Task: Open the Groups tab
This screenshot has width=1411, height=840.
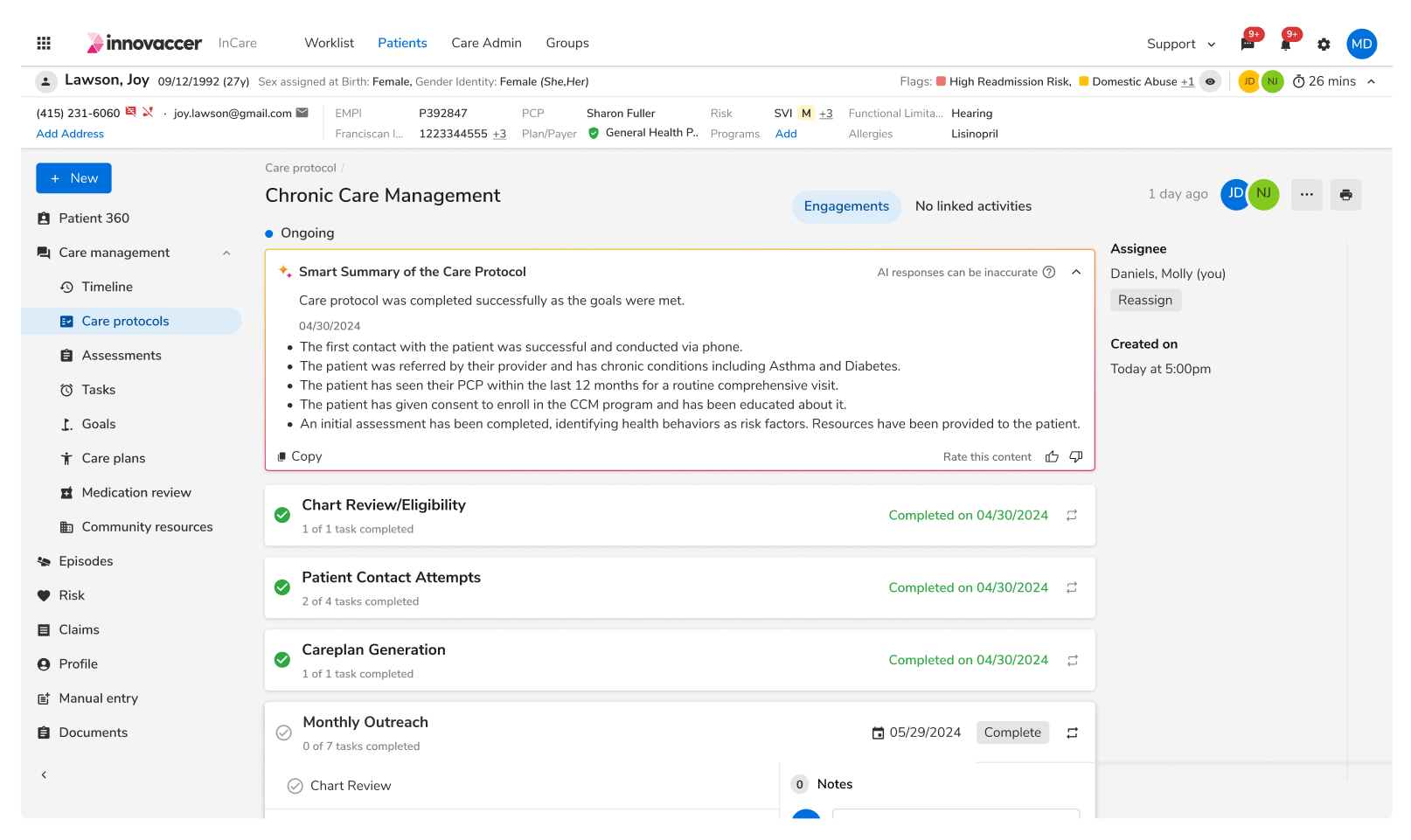Action: (567, 43)
